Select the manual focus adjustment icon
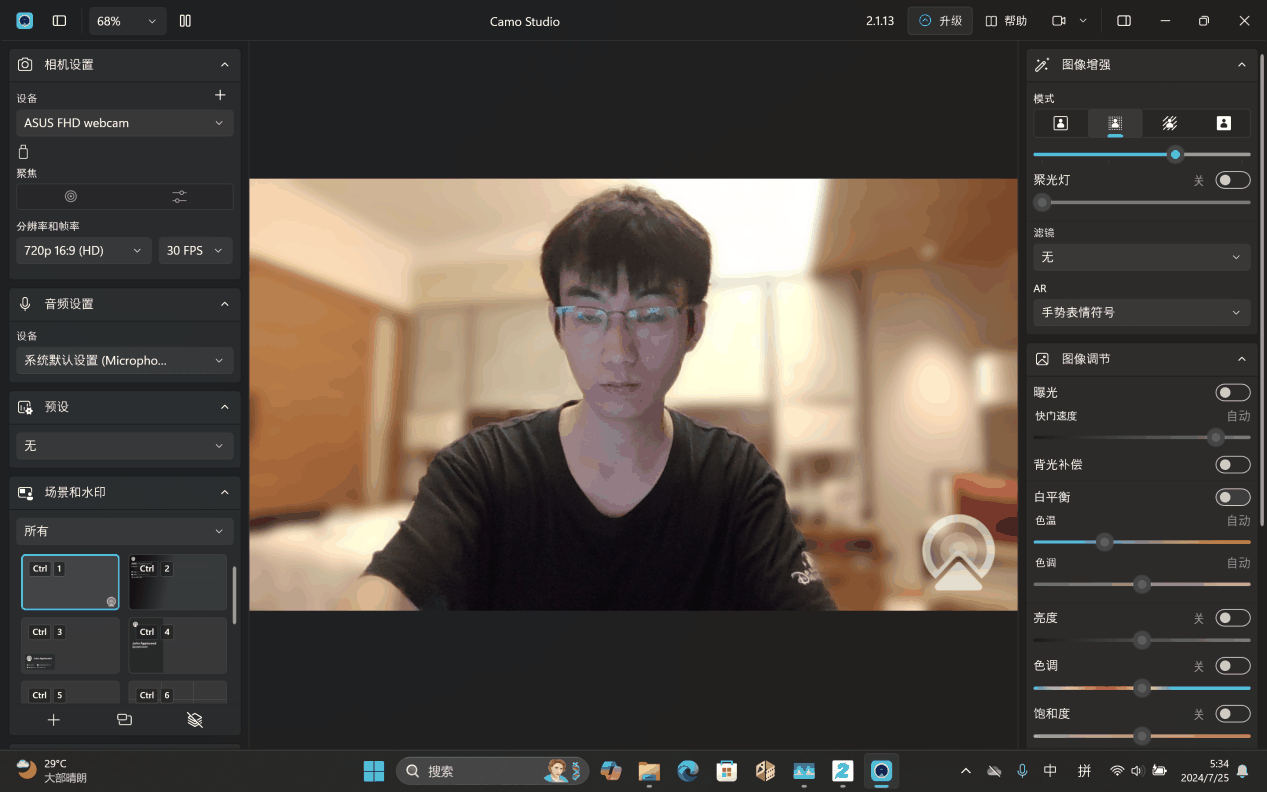This screenshot has height=792, width=1267. coord(178,196)
